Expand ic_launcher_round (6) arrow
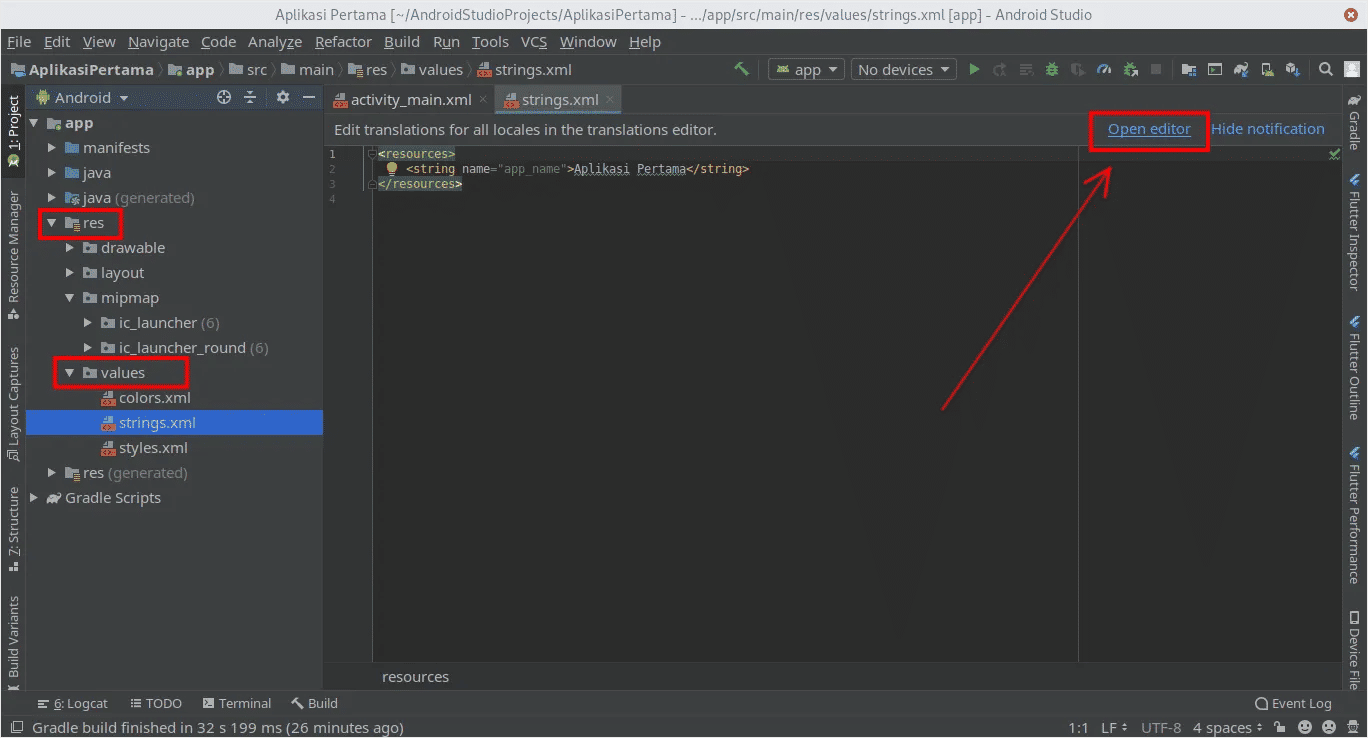 click(88, 348)
